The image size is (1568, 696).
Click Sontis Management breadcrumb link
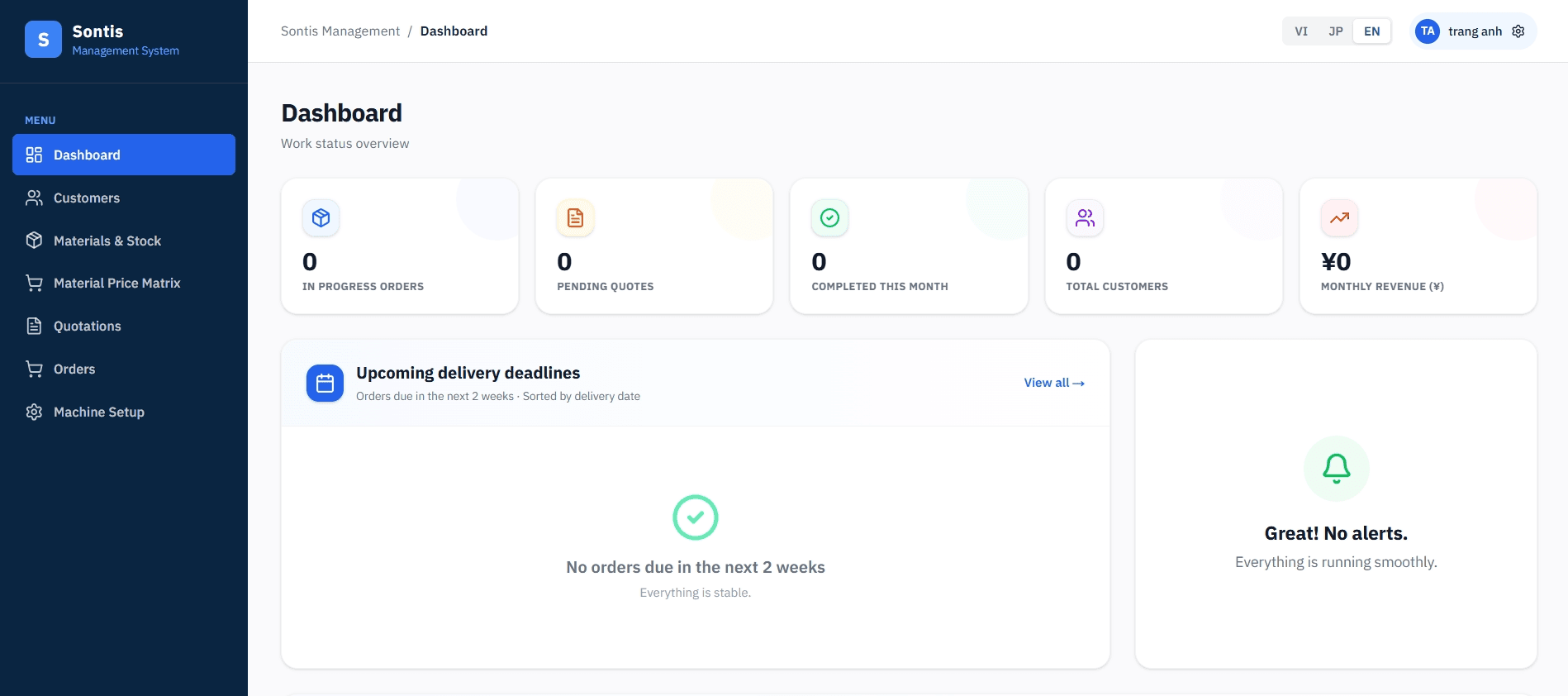(340, 31)
